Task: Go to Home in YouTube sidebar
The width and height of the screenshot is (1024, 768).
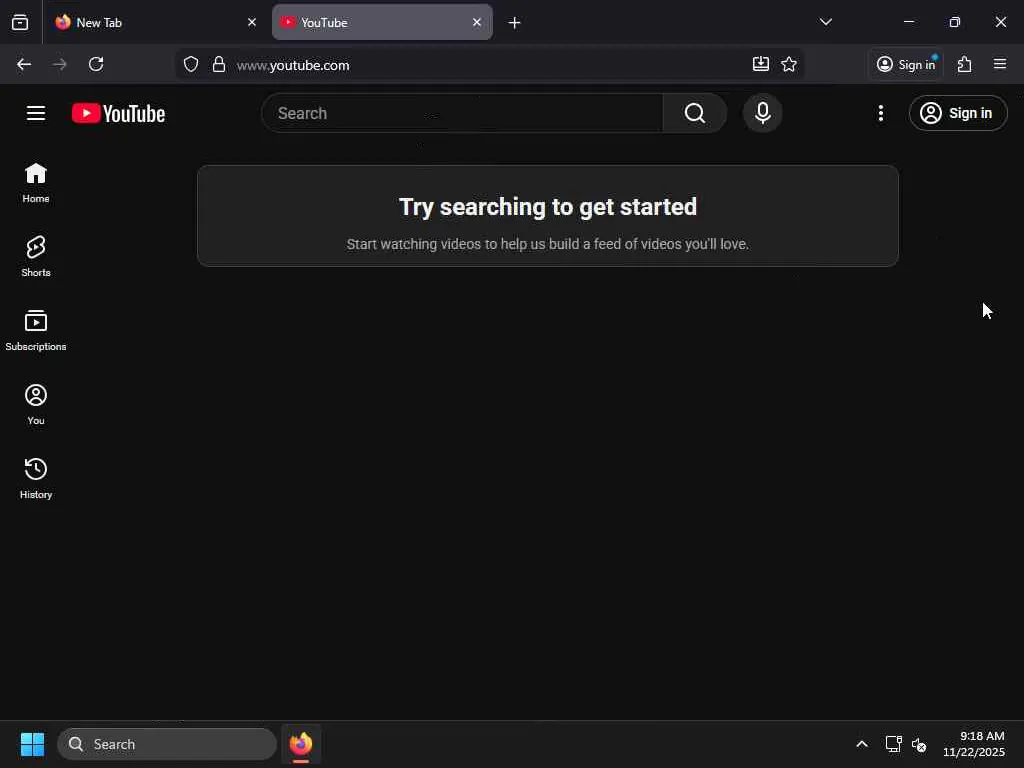Action: (36, 183)
